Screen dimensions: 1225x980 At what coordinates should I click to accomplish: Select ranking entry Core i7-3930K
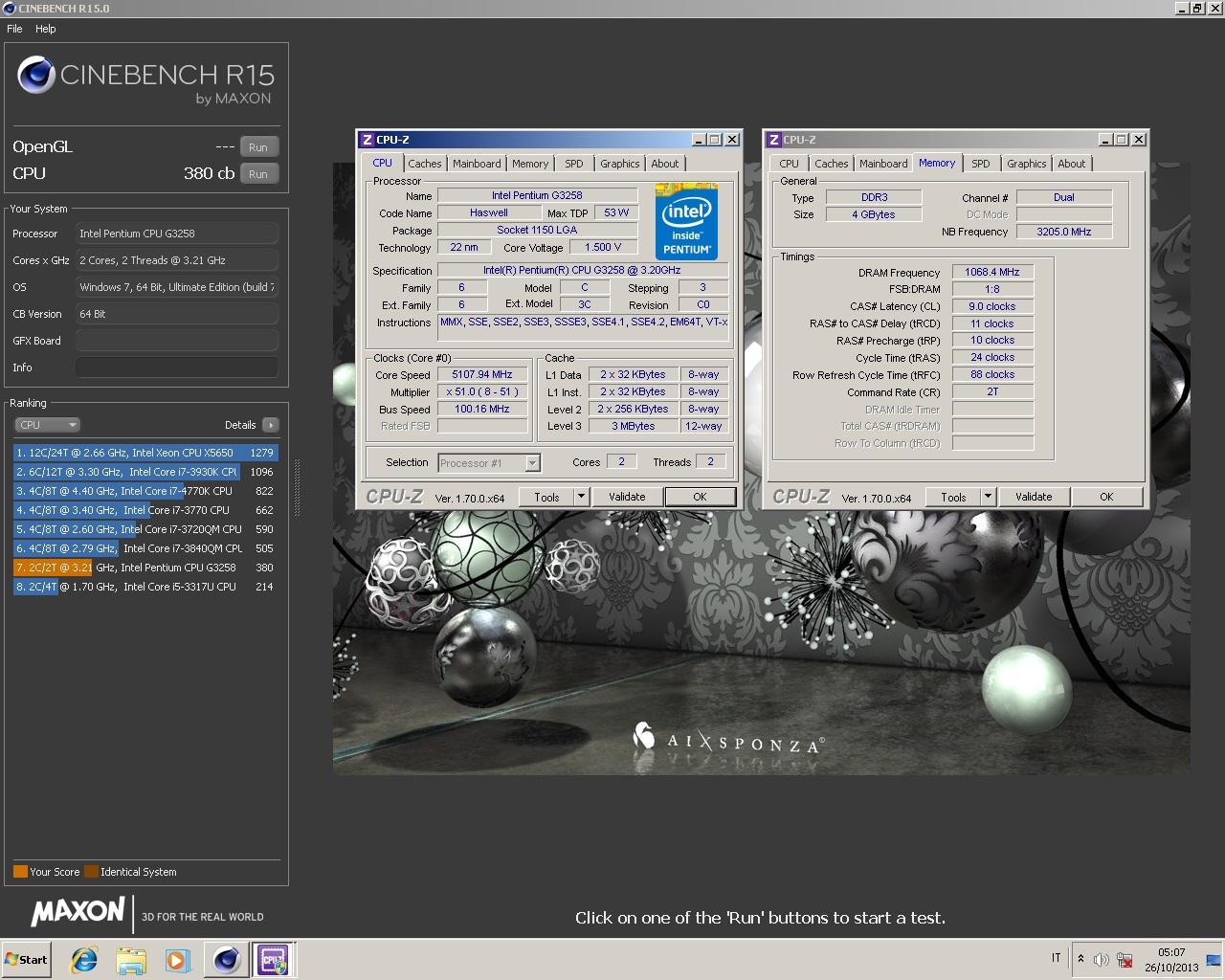pyautogui.click(x=145, y=472)
